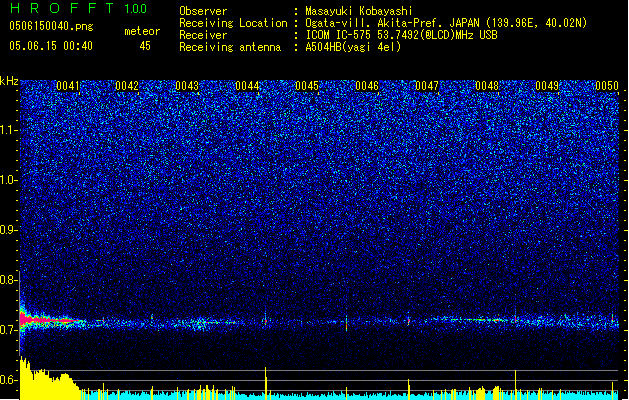629x400 pixels.
Task: Click the "Observer" field label
Action: coord(203,11)
